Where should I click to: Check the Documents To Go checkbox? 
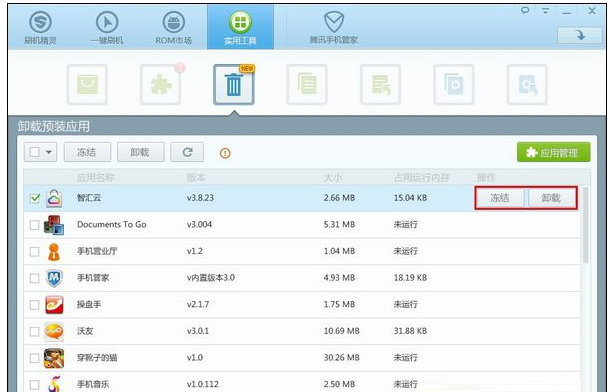click(35, 225)
